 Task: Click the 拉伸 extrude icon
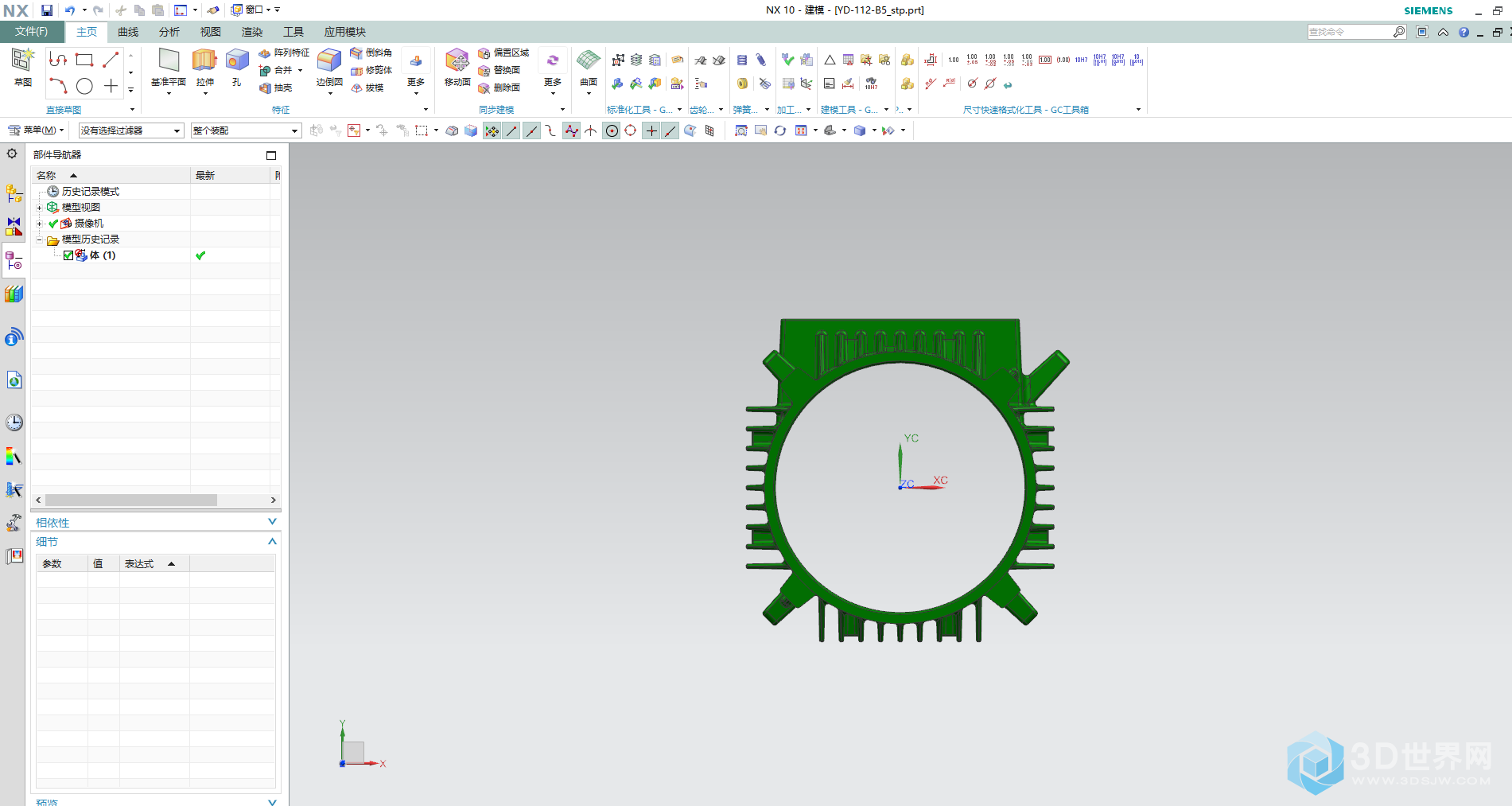(204, 60)
